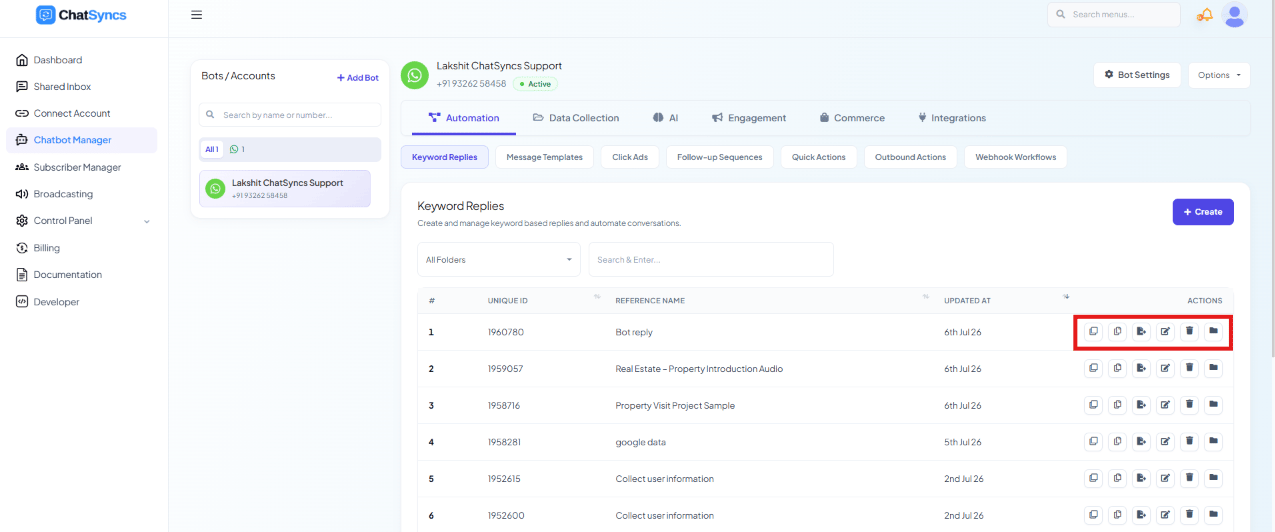Screen dimensions: 1275x532
Task: Delete Property Visit Project Sample row
Action: click(x=1189, y=405)
